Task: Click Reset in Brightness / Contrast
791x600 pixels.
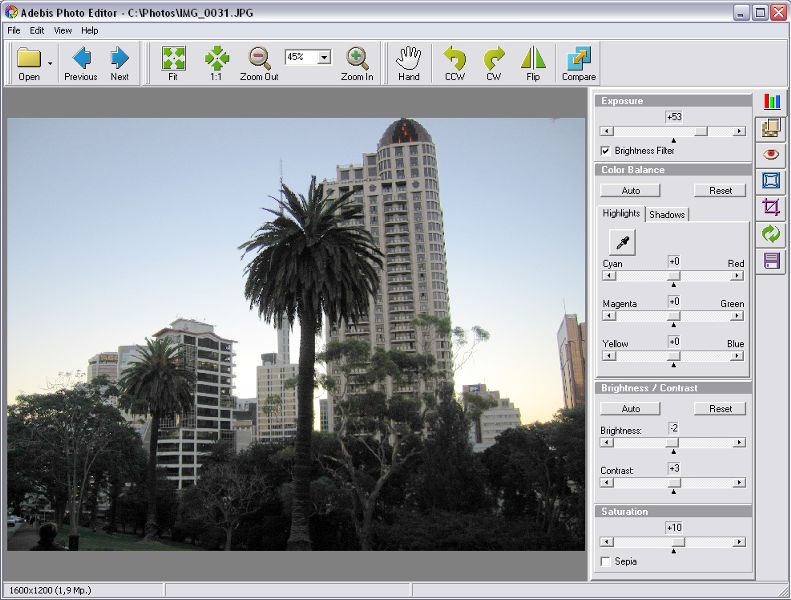Action: coord(720,408)
